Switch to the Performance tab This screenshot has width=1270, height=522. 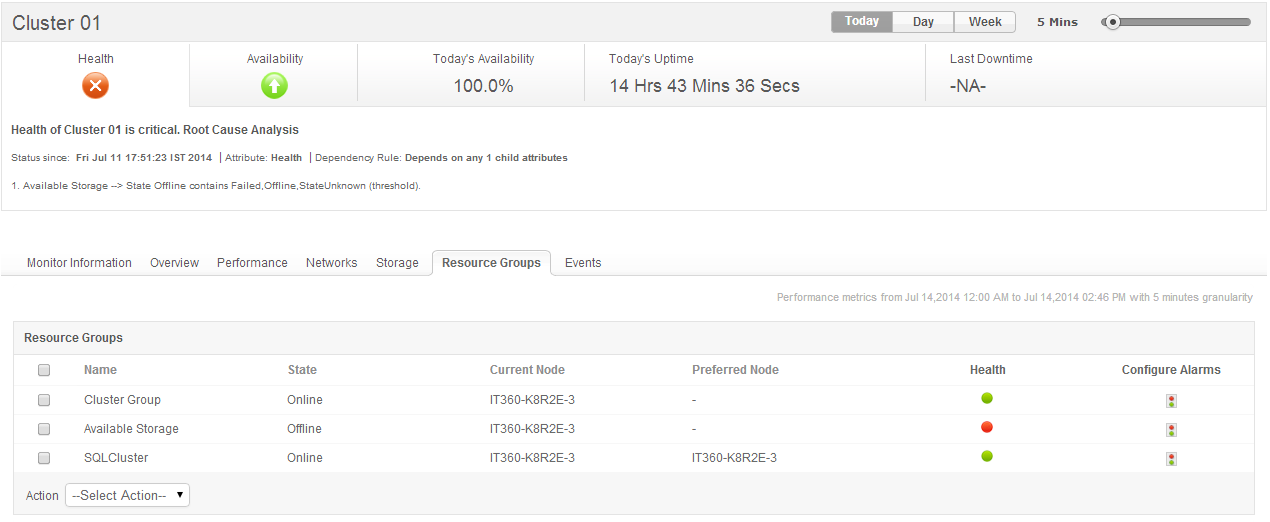click(252, 263)
